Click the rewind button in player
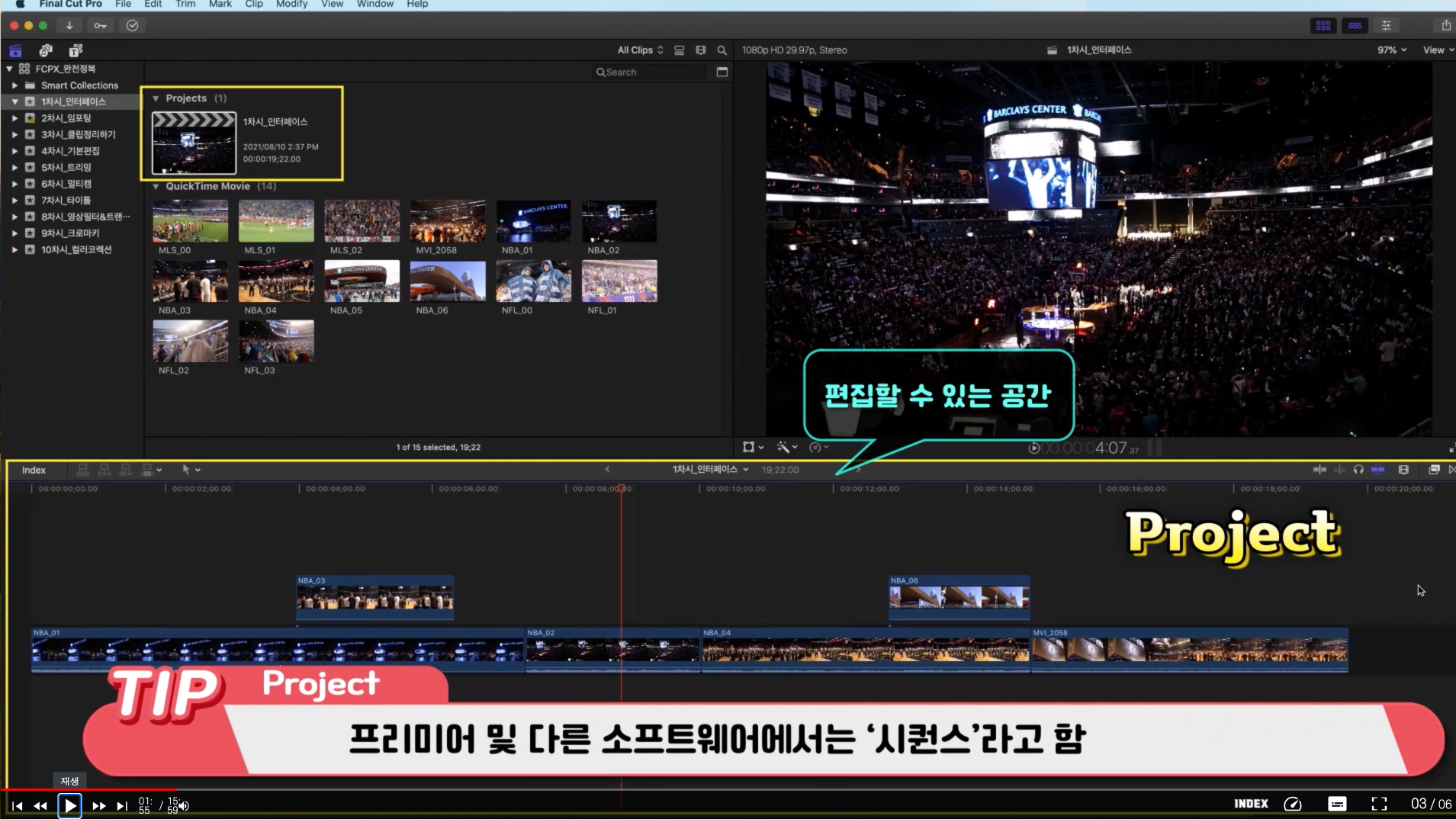The width and height of the screenshot is (1456, 819). [40, 805]
